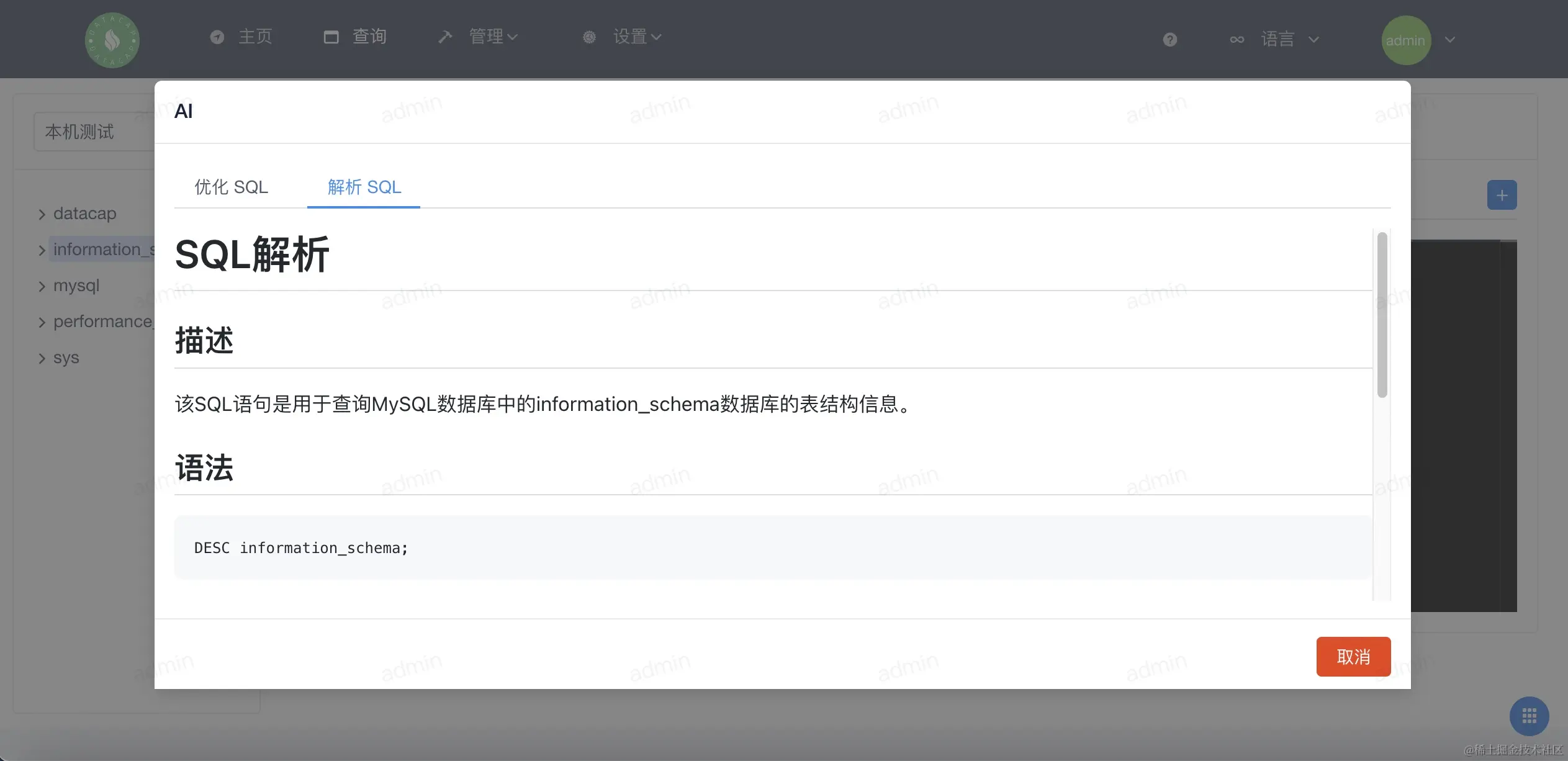Click the home dashboard icon

217,37
